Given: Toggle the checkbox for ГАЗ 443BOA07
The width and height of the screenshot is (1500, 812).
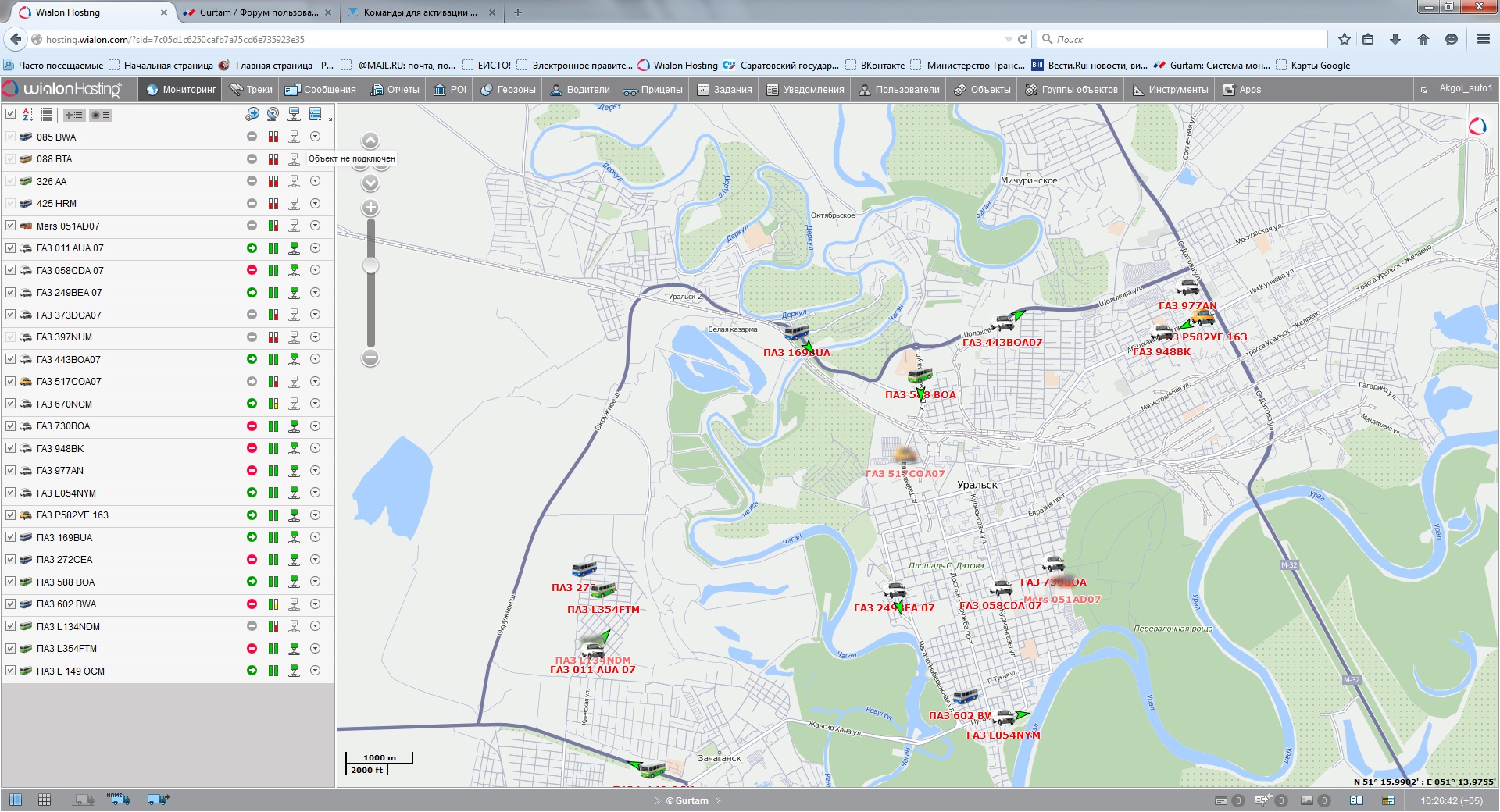Looking at the screenshot, I should tap(10, 359).
